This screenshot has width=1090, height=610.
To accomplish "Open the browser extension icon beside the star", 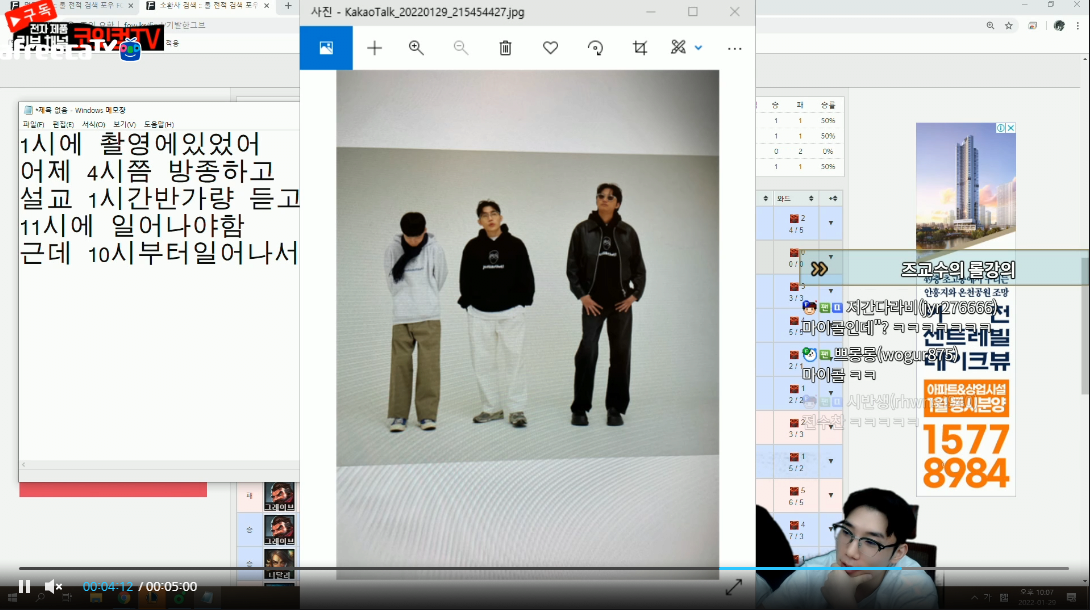I will pos(1033,26).
